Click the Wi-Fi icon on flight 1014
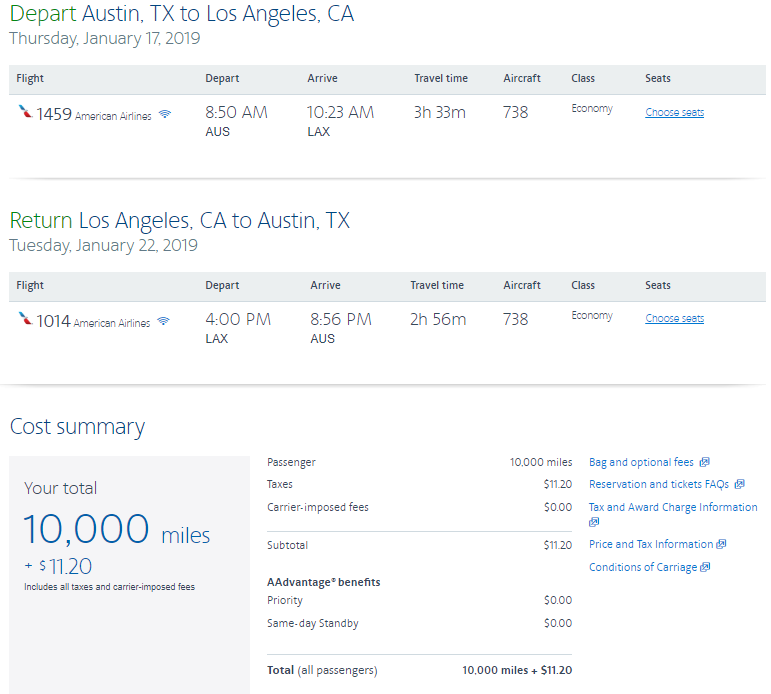The image size is (771, 694). pos(163,322)
